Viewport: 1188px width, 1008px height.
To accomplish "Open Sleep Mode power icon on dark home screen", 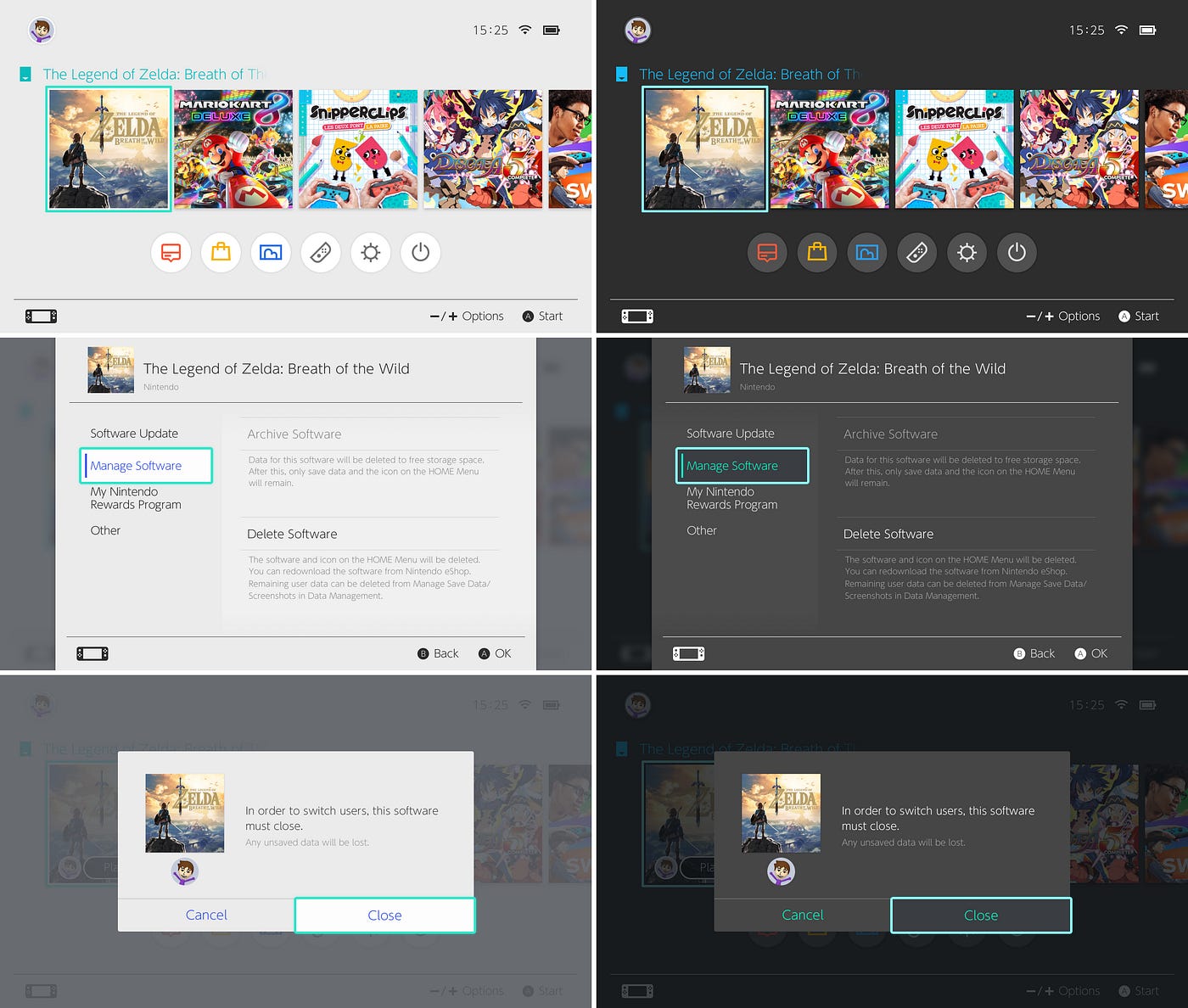I will 1017,253.
